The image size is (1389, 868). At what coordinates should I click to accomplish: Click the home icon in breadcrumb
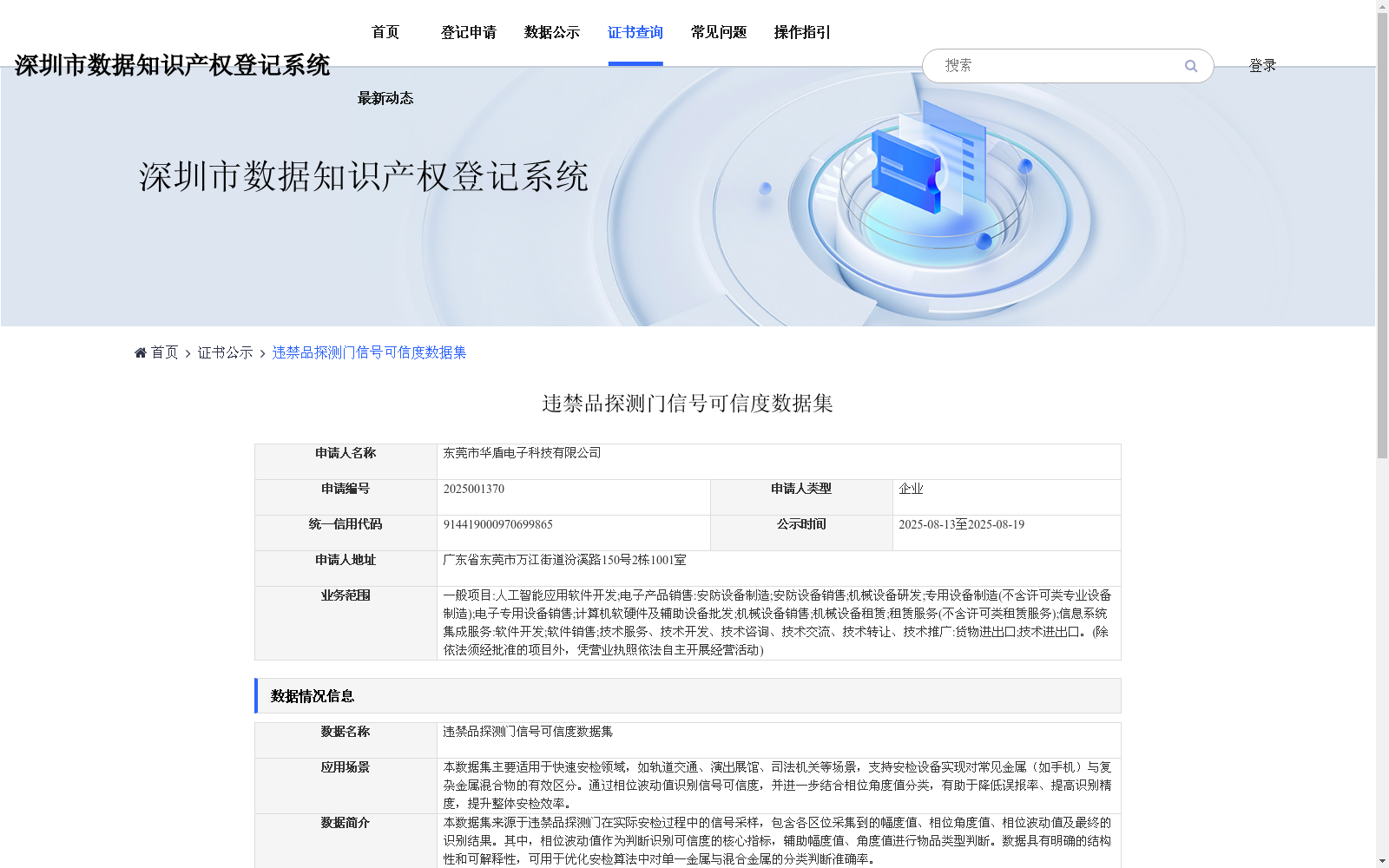click(141, 352)
